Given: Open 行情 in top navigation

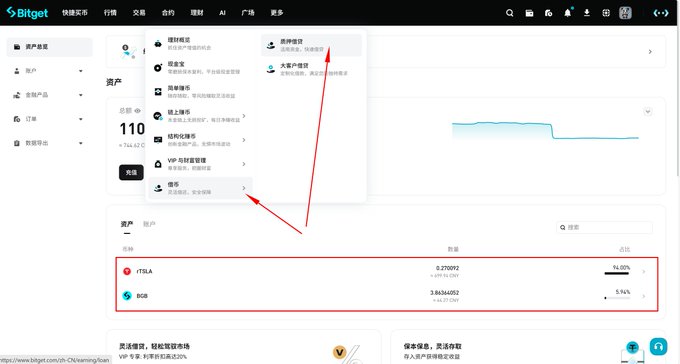Looking at the screenshot, I should (110, 13).
